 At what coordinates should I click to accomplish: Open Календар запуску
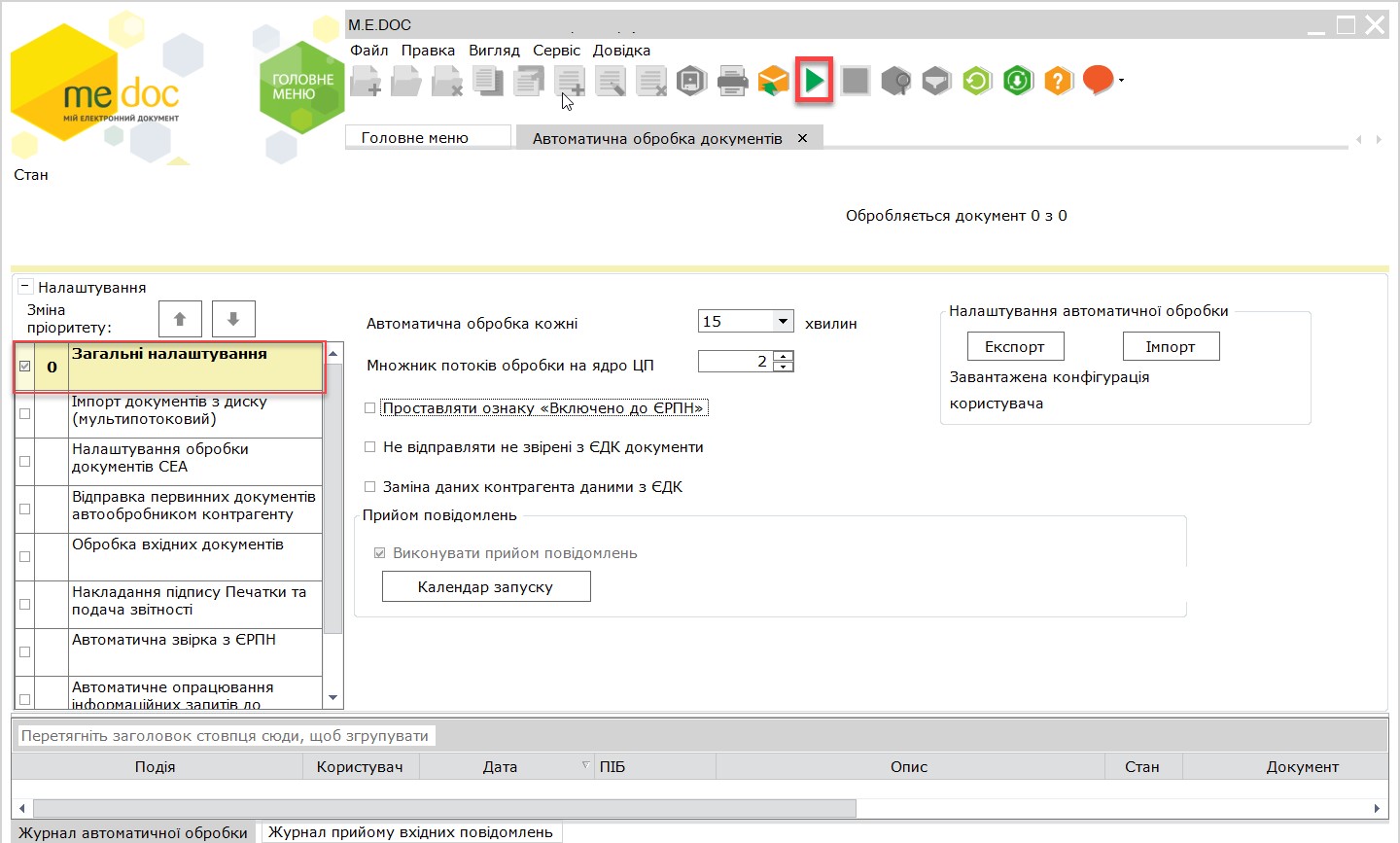(x=486, y=586)
